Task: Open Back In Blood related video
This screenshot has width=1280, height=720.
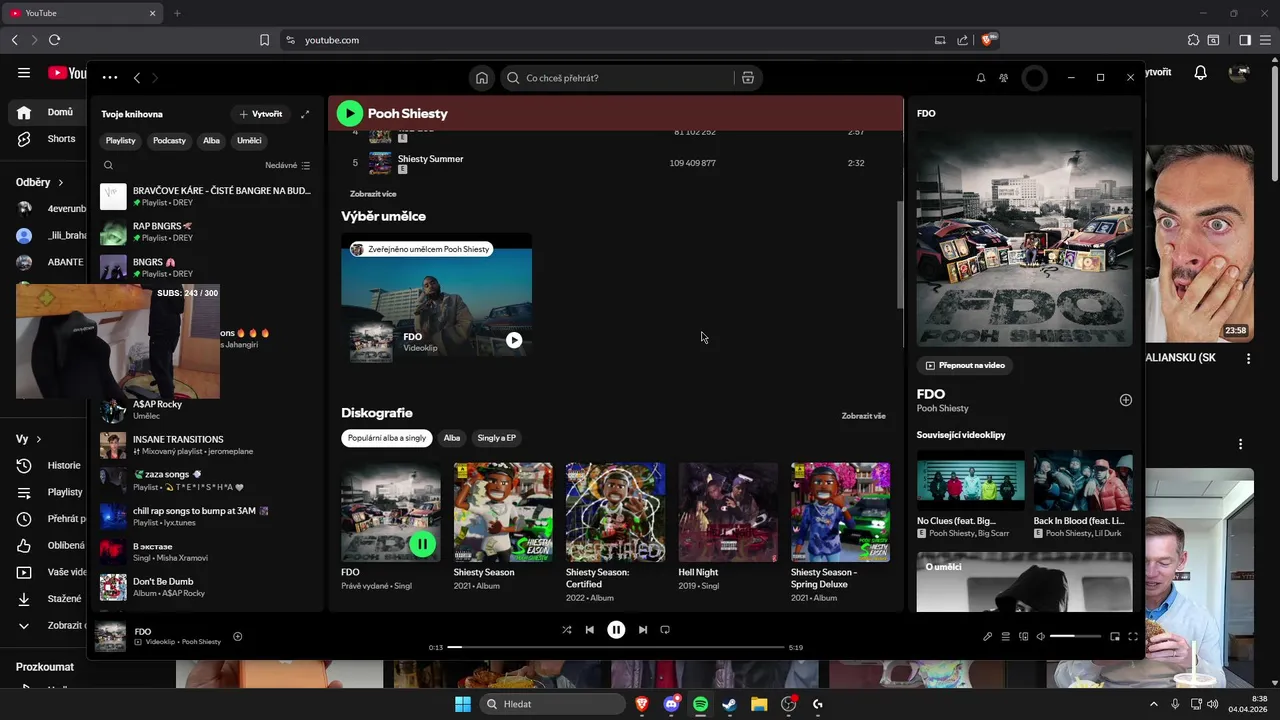Action: click(1083, 482)
